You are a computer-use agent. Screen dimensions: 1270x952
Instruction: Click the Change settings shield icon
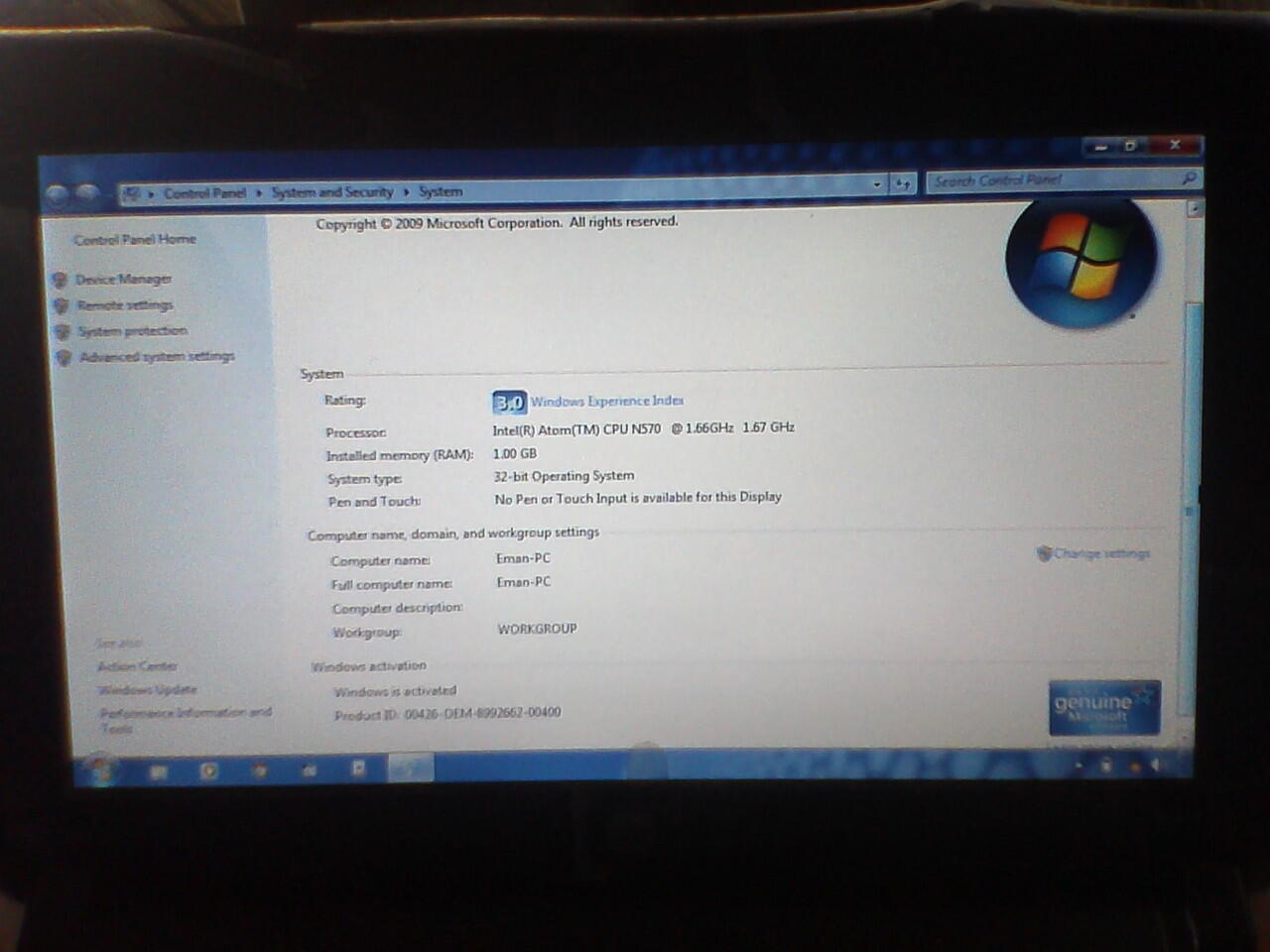tap(1044, 553)
